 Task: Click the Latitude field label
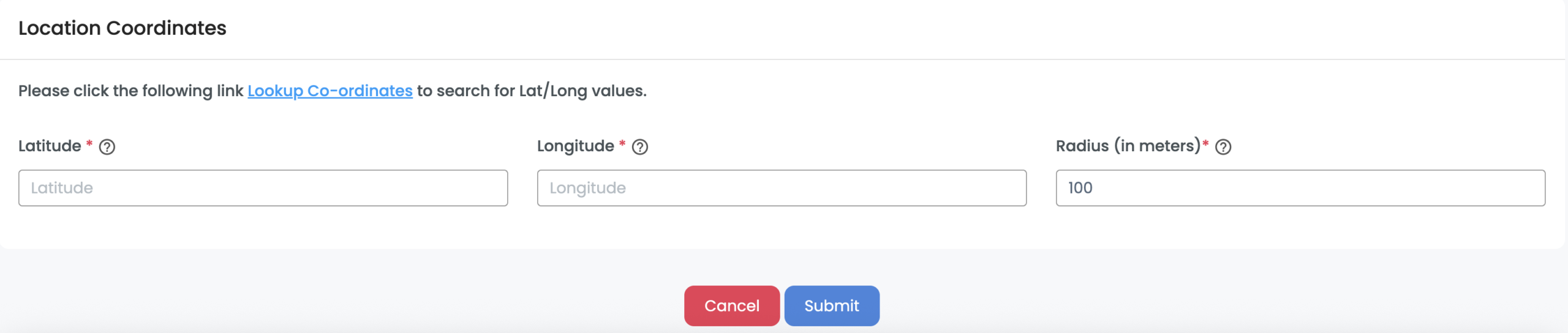[50, 146]
